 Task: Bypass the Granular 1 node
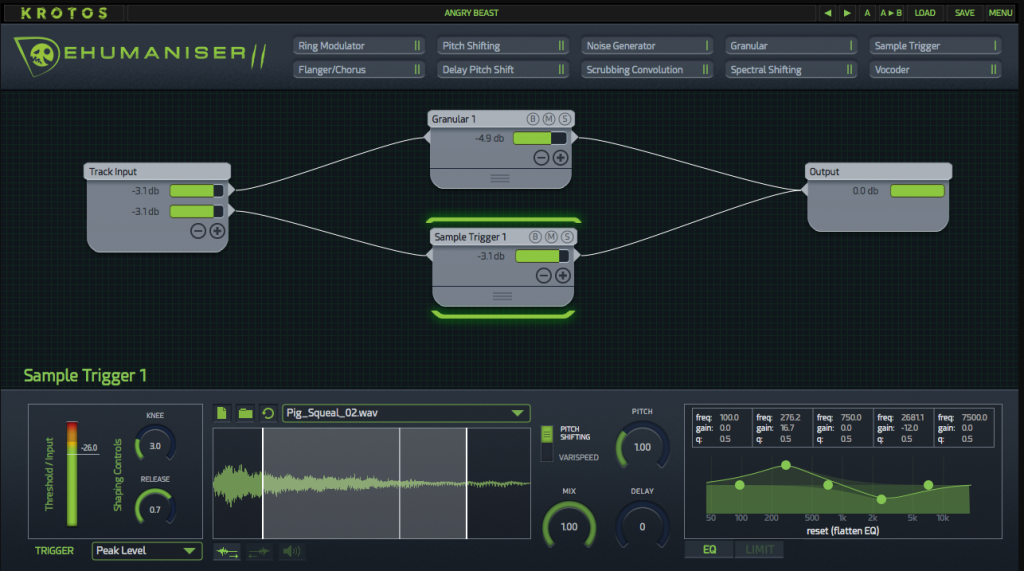point(533,119)
